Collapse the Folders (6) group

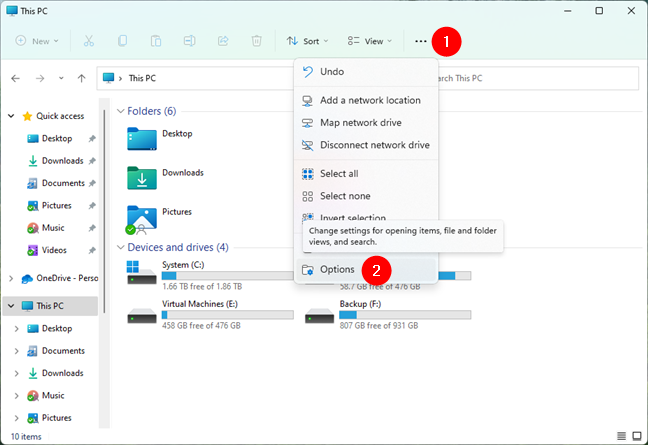point(121,111)
